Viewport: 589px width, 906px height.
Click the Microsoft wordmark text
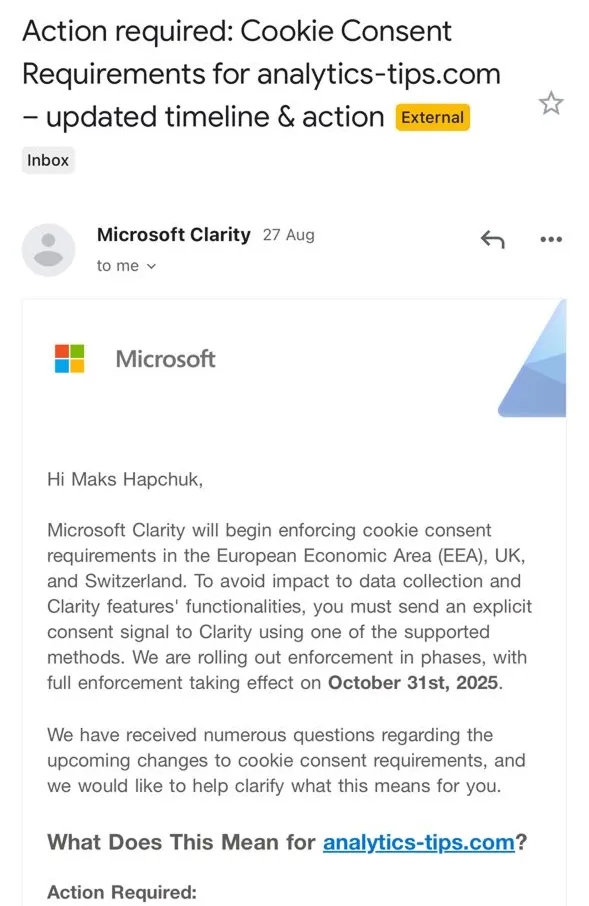[165, 359]
